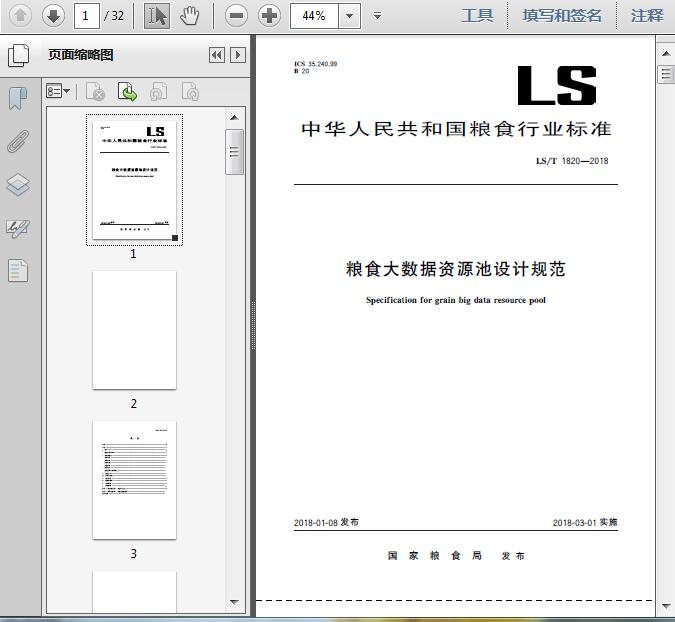Open the zoom percentage dropdown

[x=349, y=15]
